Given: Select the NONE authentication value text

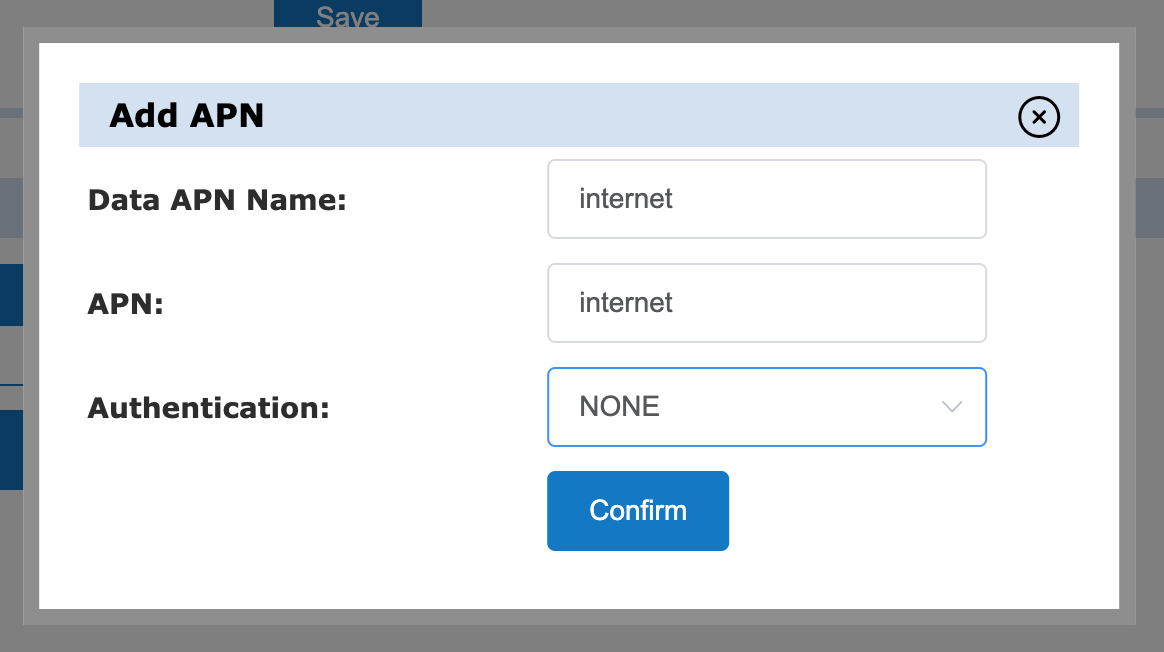Looking at the screenshot, I should pyautogui.click(x=620, y=407).
